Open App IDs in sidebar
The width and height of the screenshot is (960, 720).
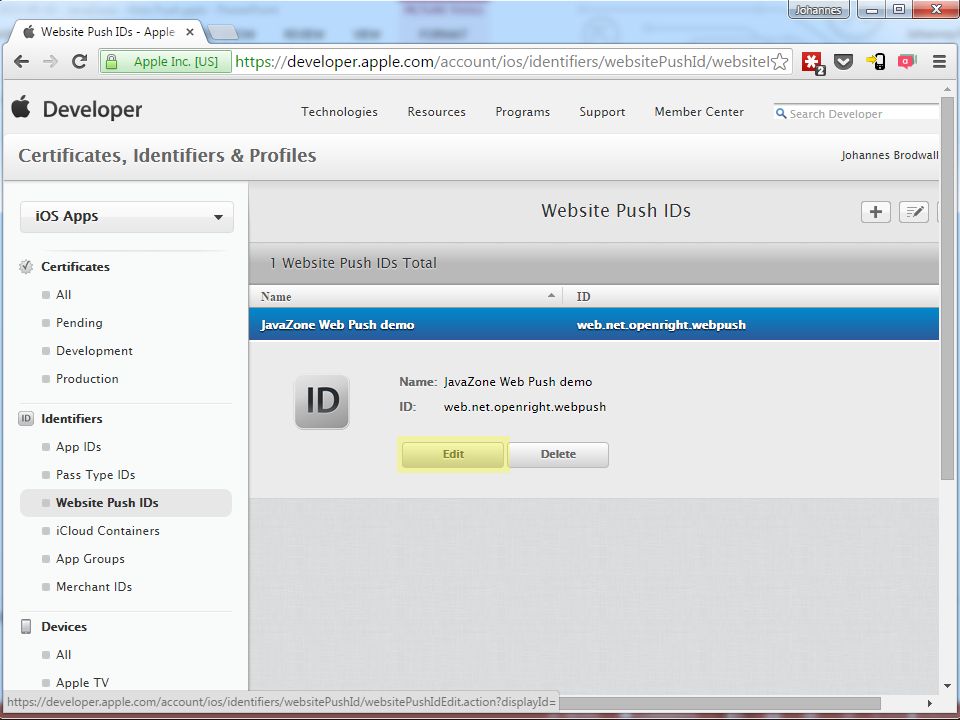tap(78, 447)
